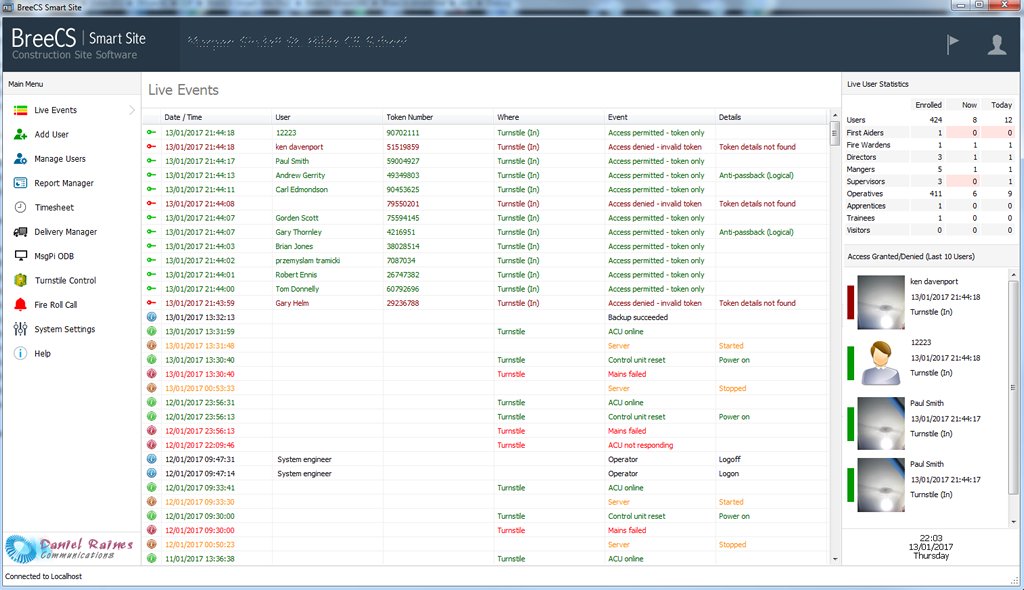Viewport: 1024px width, 590px height.
Task: Click System Settings menu label
Action: point(65,329)
